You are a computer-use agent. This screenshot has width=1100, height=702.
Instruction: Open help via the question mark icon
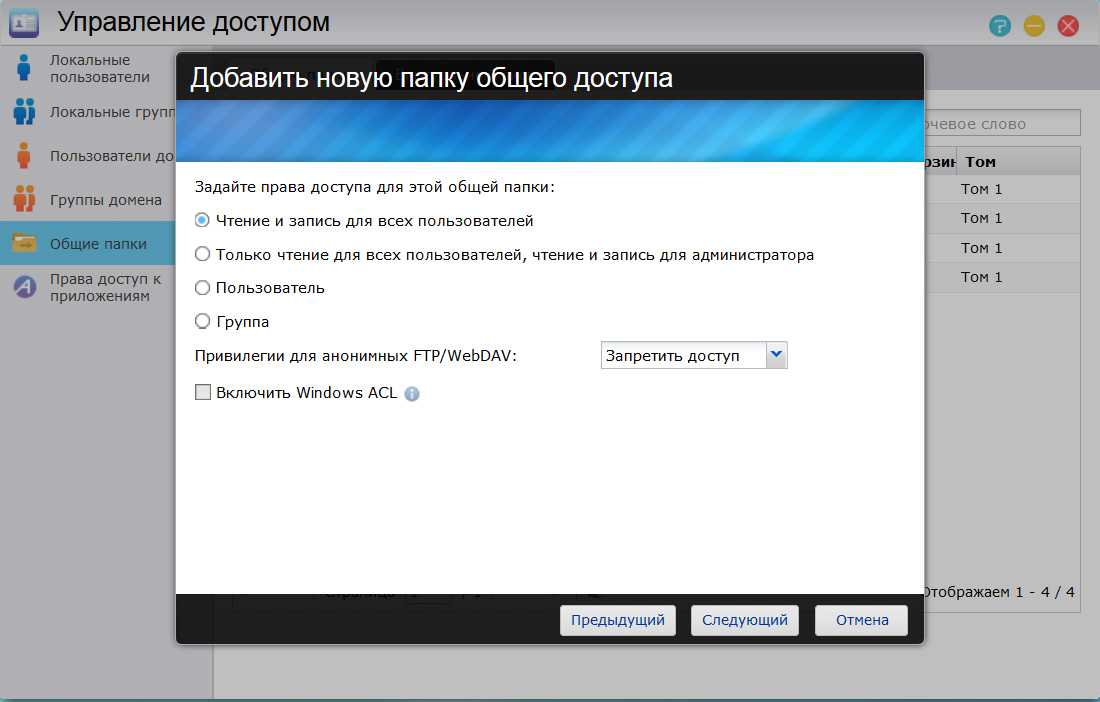tap(999, 26)
